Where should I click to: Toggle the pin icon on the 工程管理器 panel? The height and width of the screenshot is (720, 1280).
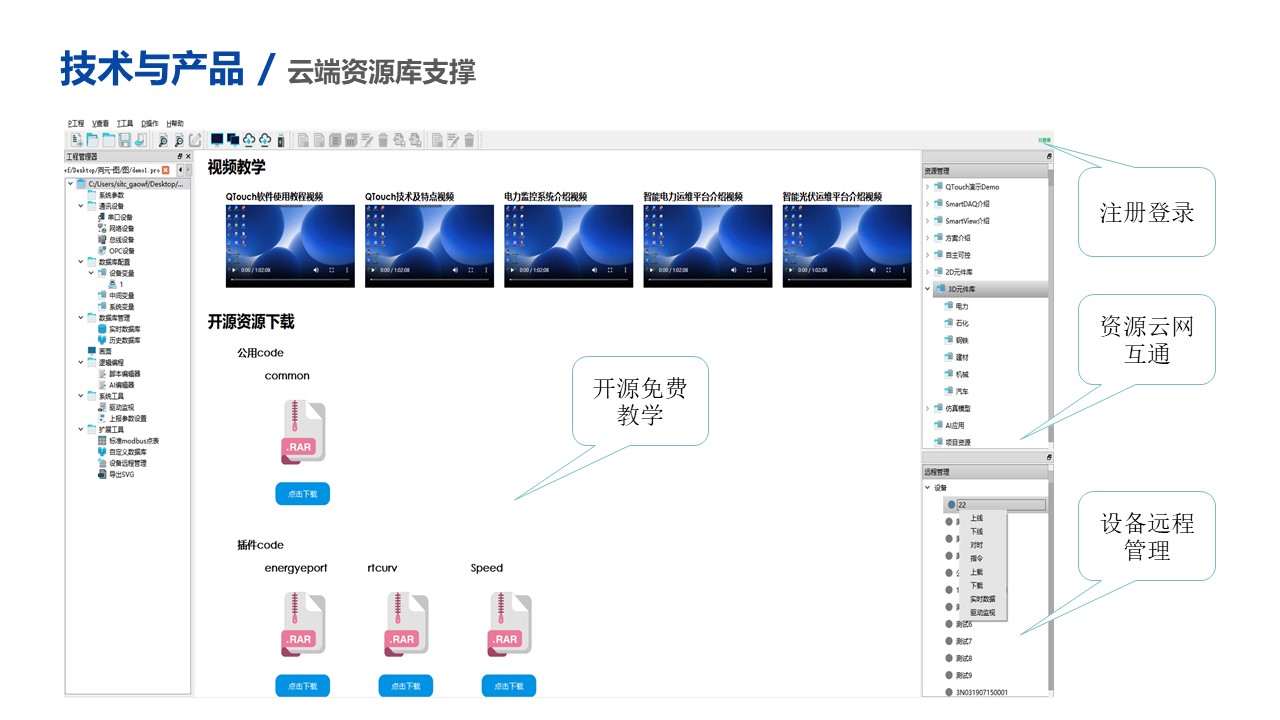point(181,156)
